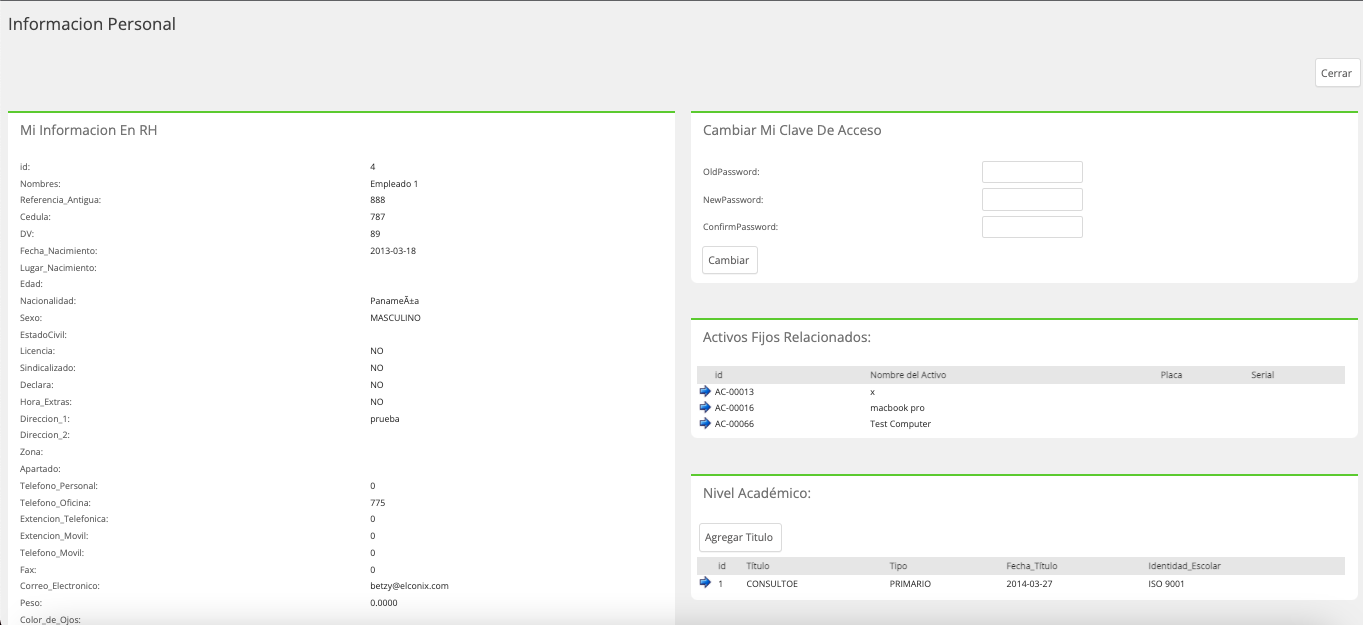Click the AC-00066 asset id
The height and width of the screenshot is (625, 1363).
tap(734, 424)
